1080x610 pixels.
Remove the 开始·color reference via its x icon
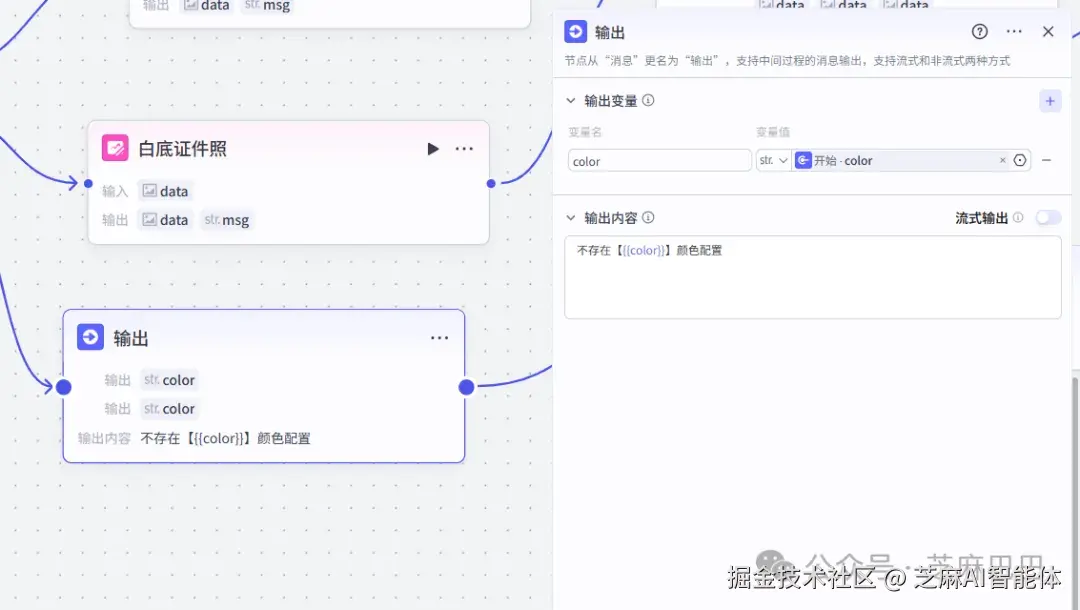[1003, 160]
